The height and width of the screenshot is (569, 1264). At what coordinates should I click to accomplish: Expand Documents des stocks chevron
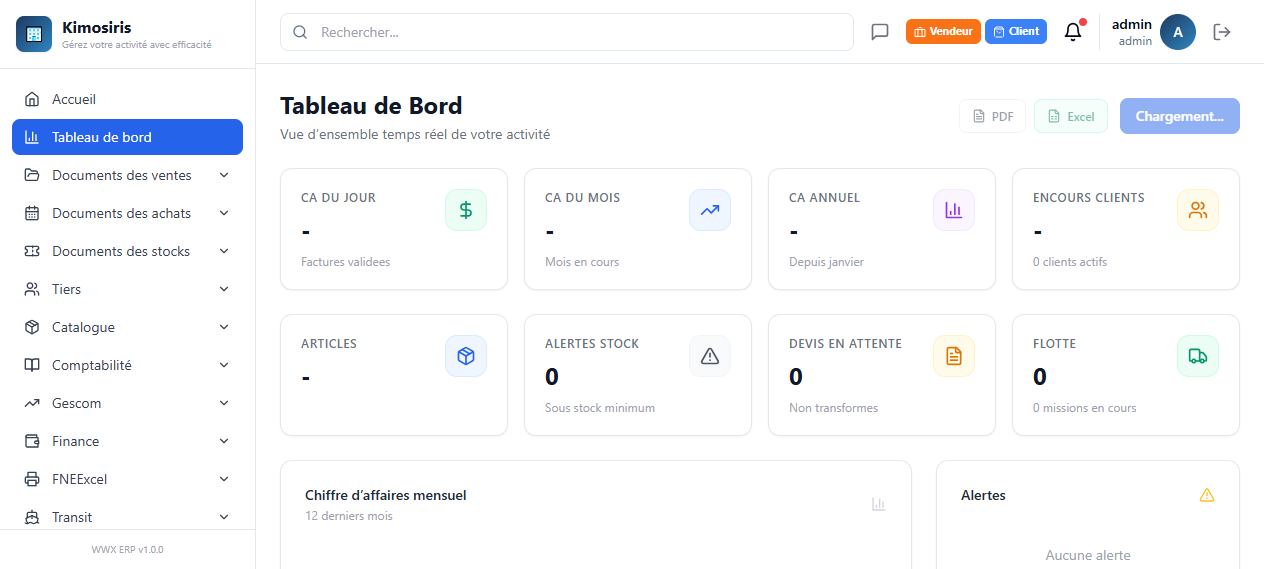click(224, 251)
